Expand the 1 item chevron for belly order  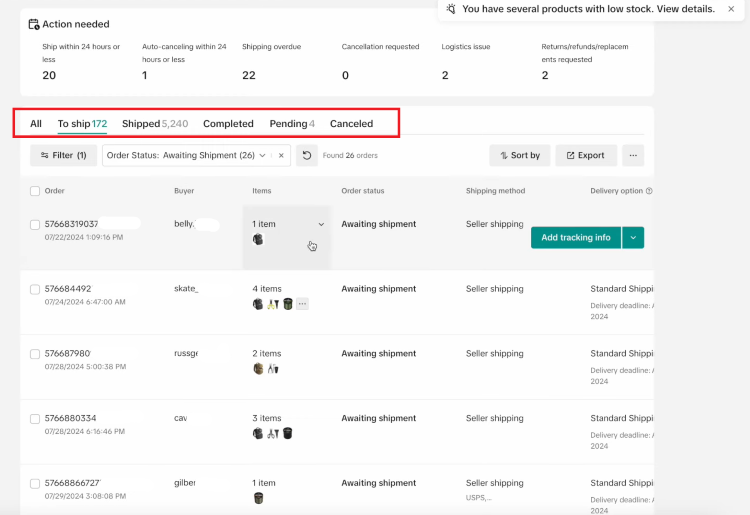click(321, 224)
